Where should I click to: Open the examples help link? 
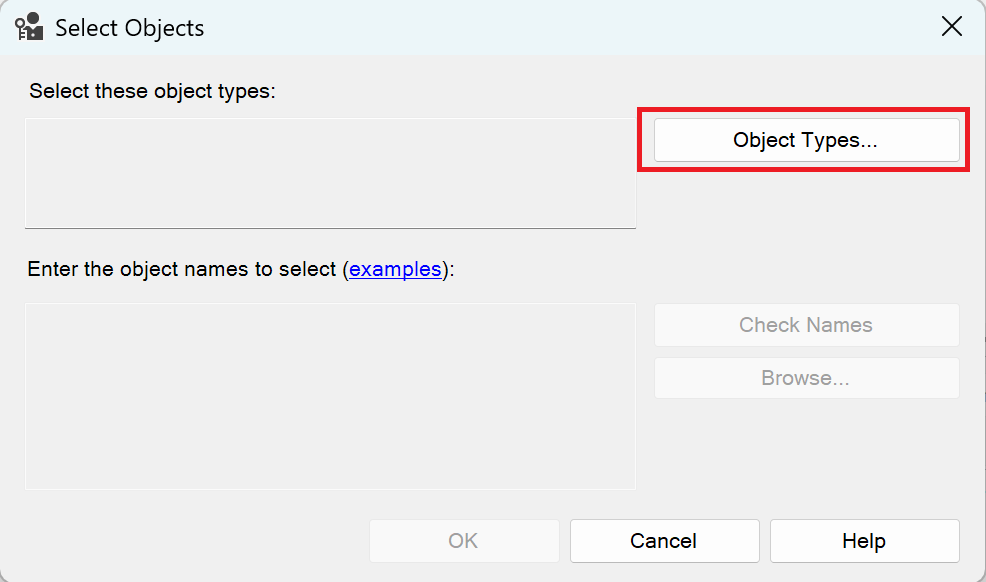tap(395, 269)
